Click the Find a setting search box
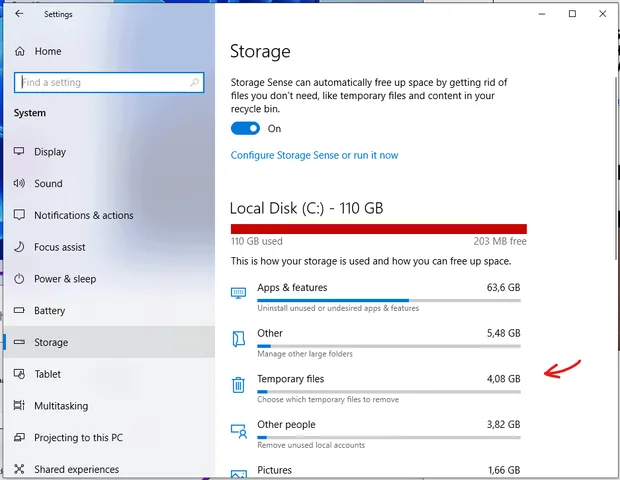 click(109, 82)
